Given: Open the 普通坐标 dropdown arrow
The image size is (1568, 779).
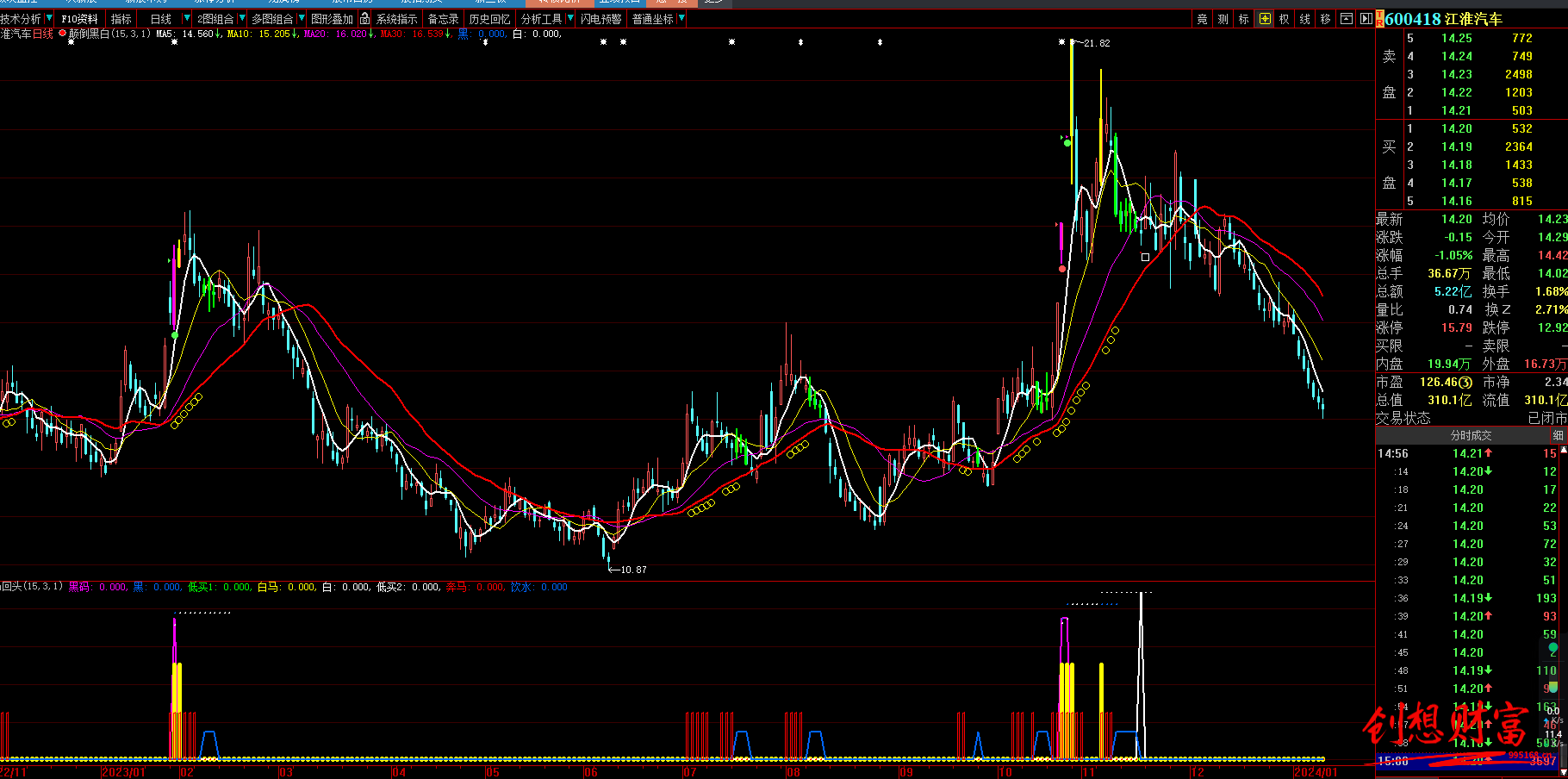Looking at the screenshot, I should [x=681, y=19].
